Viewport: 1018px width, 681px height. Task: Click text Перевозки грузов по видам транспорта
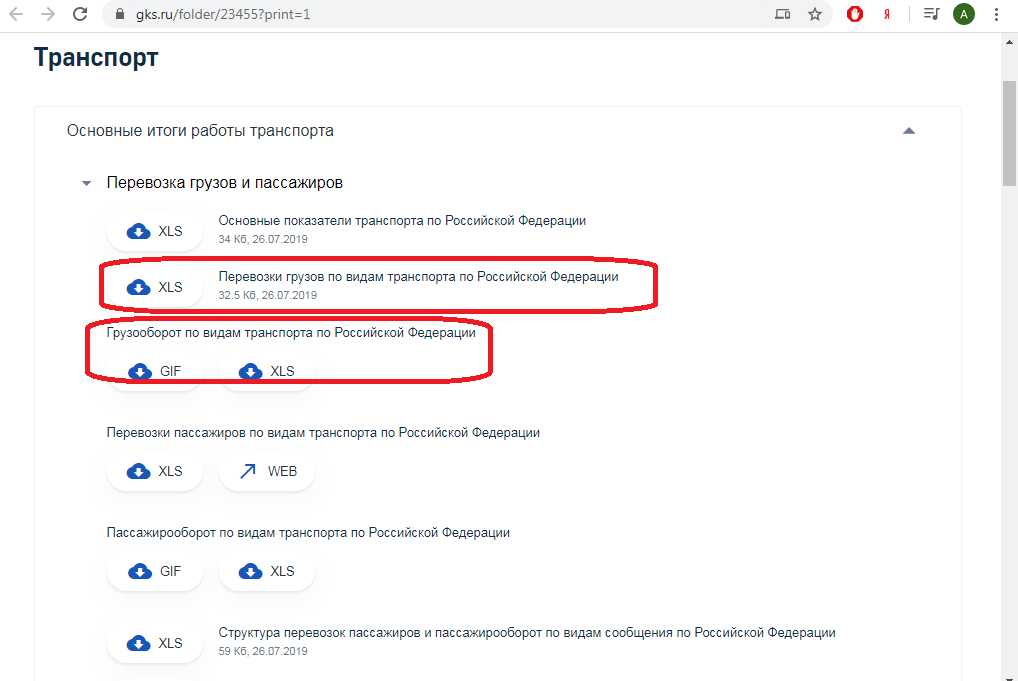[x=418, y=277]
